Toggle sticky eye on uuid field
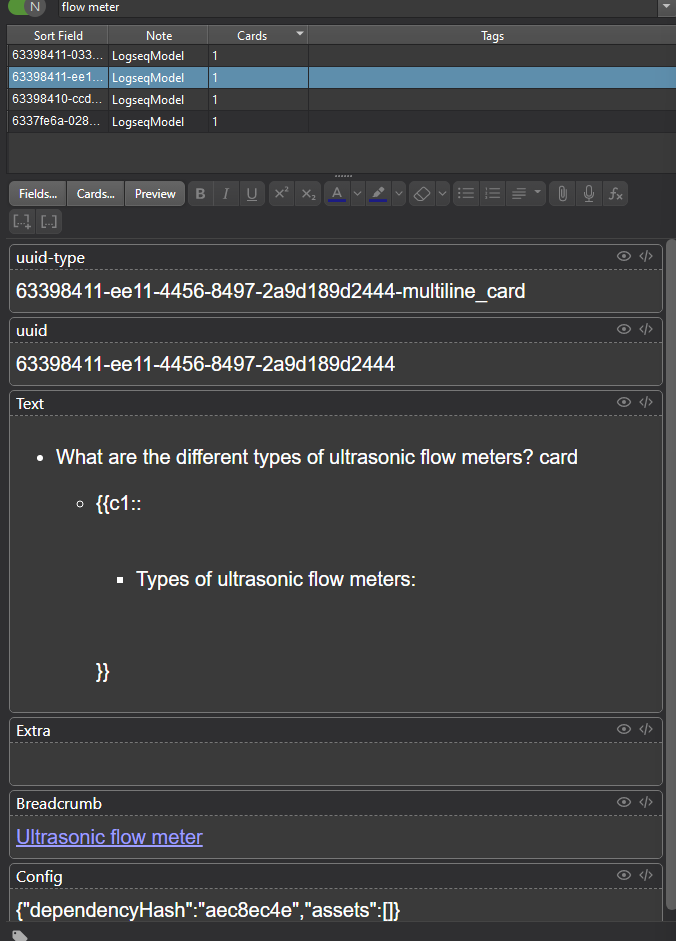Image resolution: width=676 pixels, height=941 pixels. (x=624, y=329)
